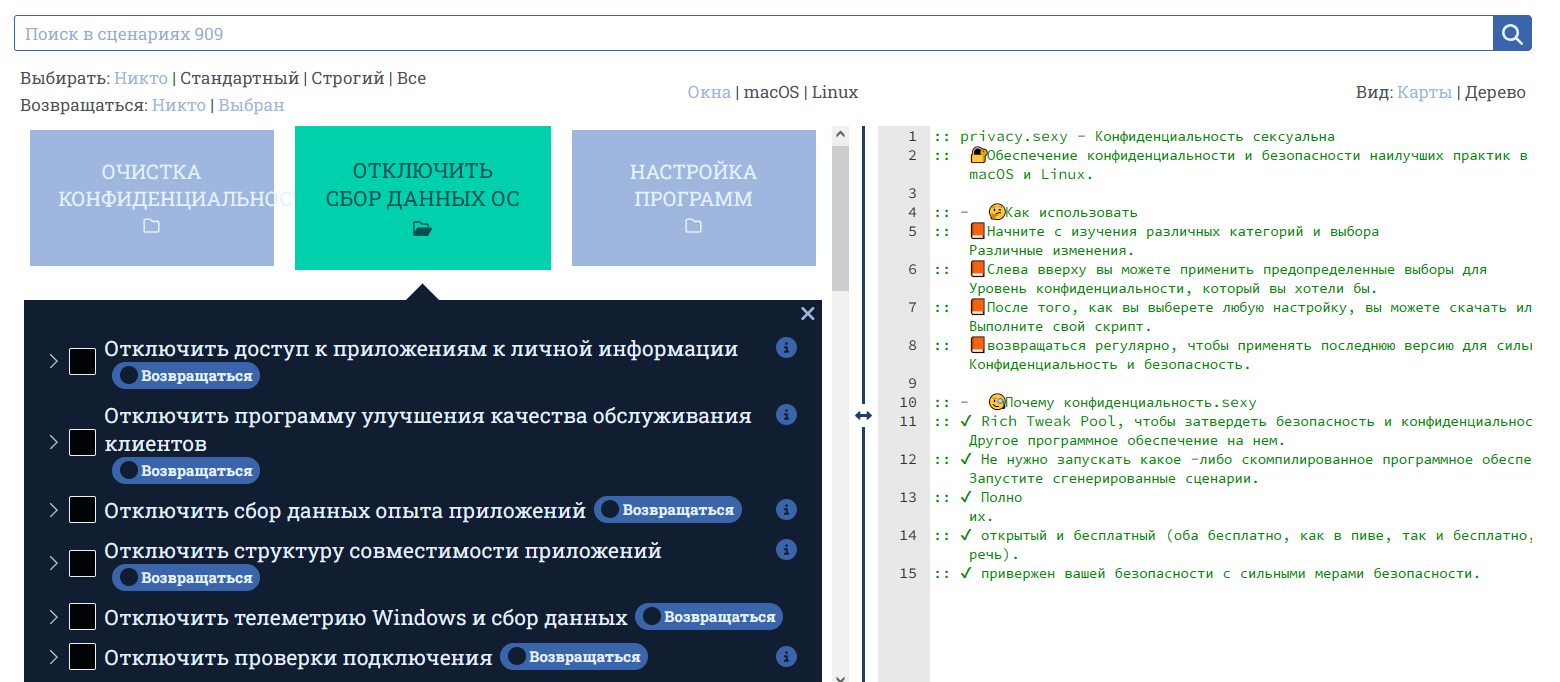Switch to Linux scripts
The height and width of the screenshot is (682, 1560).
pyautogui.click(x=835, y=92)
